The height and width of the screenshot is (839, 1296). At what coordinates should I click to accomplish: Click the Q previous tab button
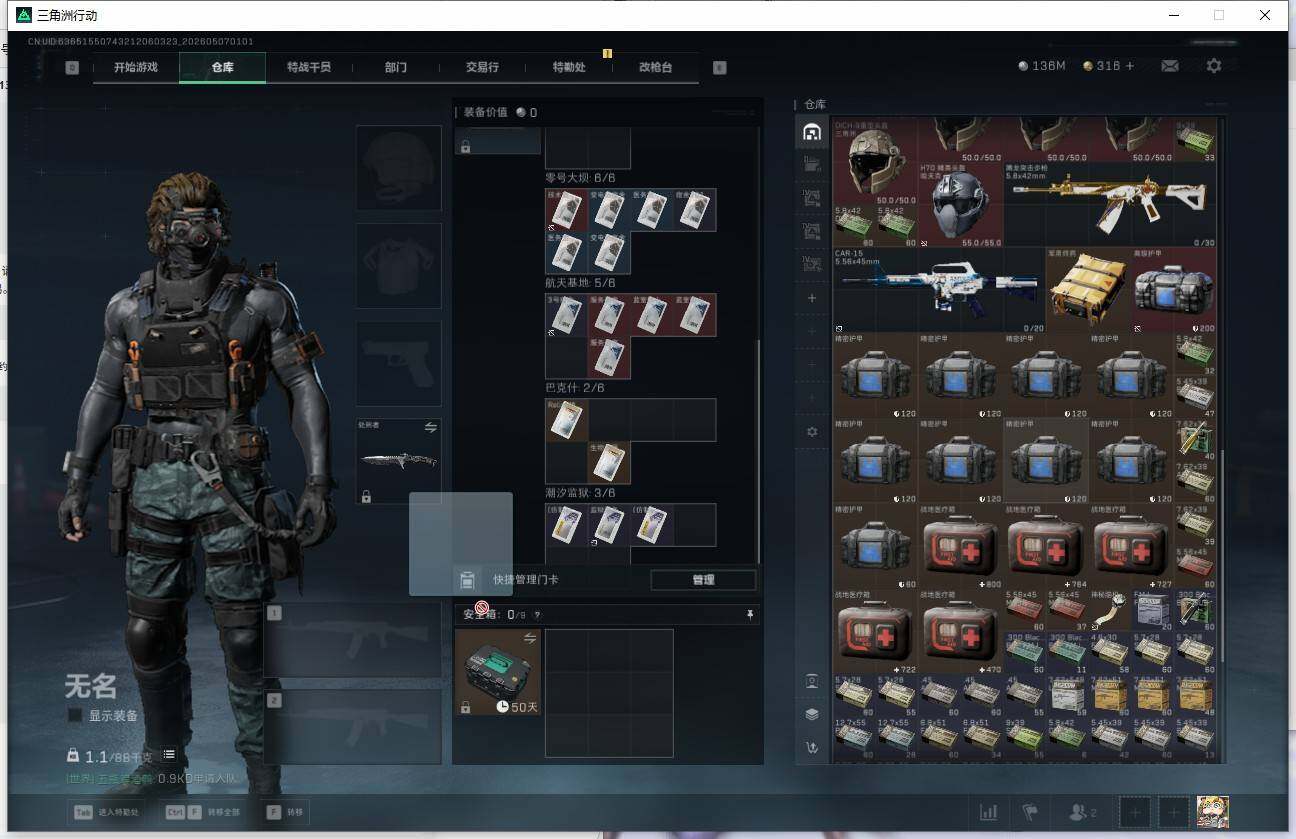(x=72, y=67)
